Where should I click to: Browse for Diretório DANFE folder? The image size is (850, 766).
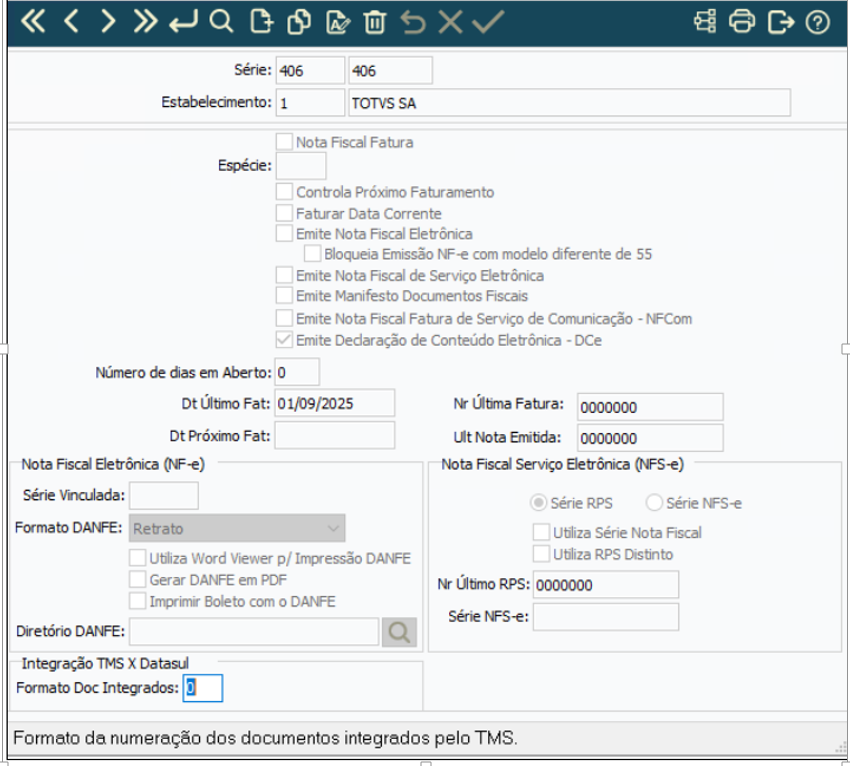(399, 632)
